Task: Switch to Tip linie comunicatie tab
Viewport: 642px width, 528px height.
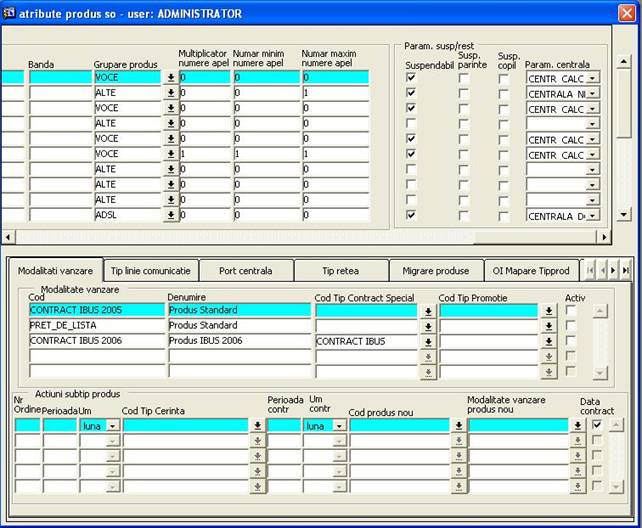Action: (150, 271)
